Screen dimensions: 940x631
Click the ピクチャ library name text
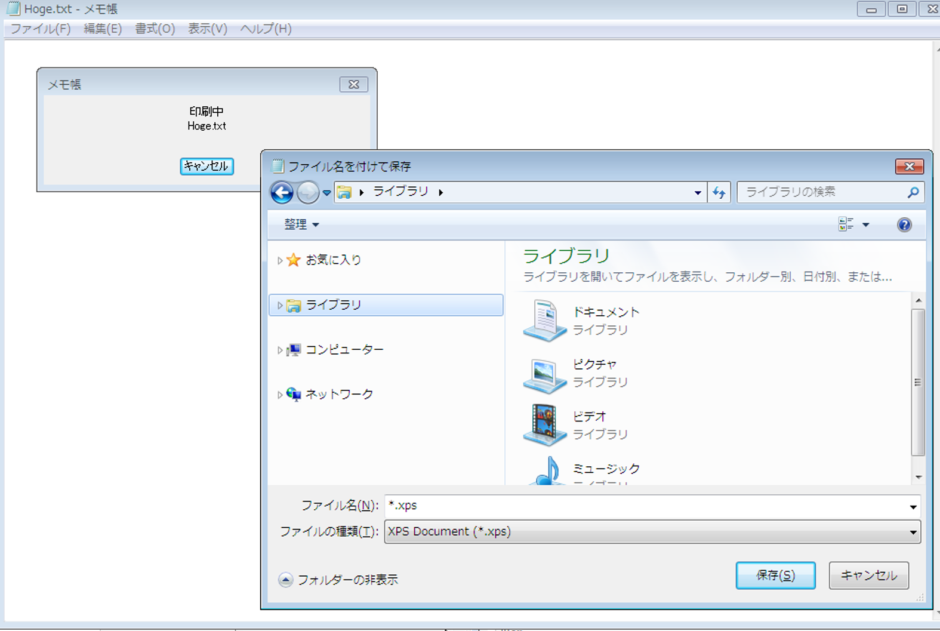tap(595, 364)
